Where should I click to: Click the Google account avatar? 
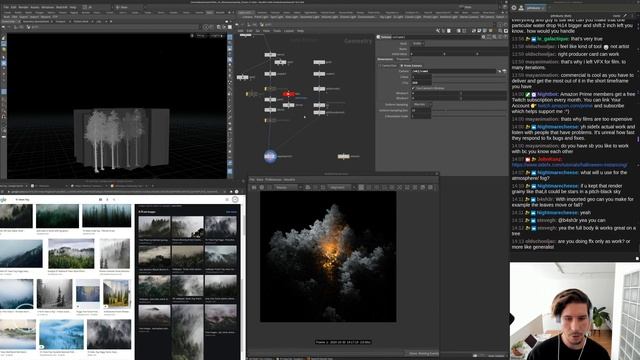[236, 200]
